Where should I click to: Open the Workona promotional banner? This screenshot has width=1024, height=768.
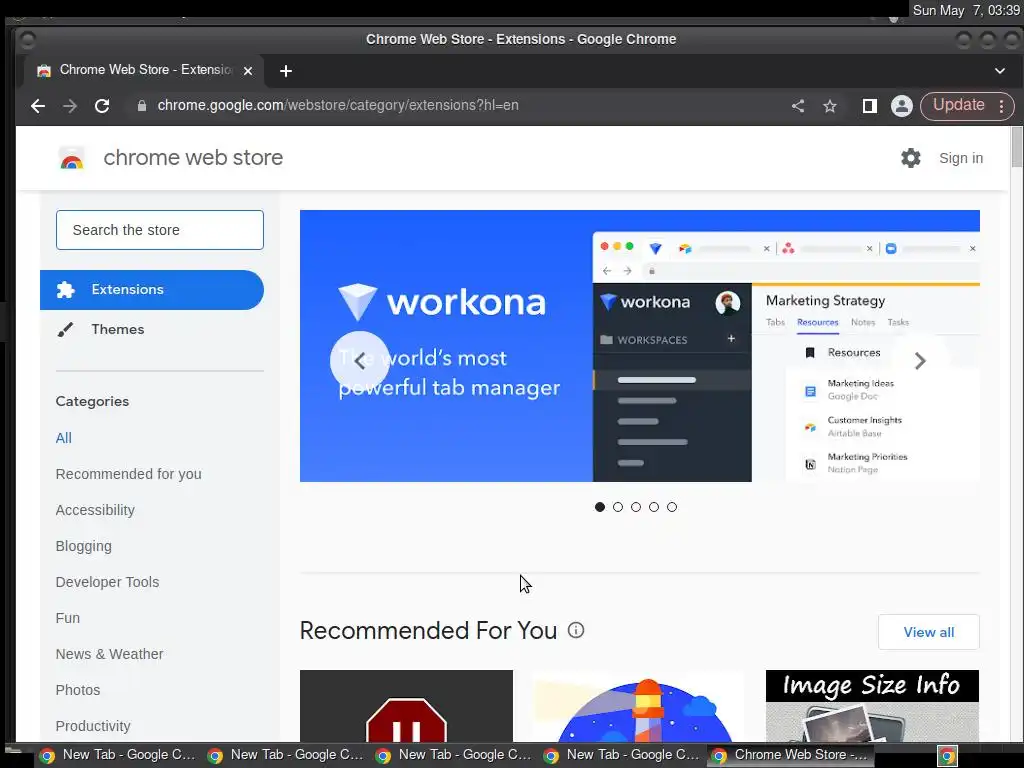[x=640, y=346]
